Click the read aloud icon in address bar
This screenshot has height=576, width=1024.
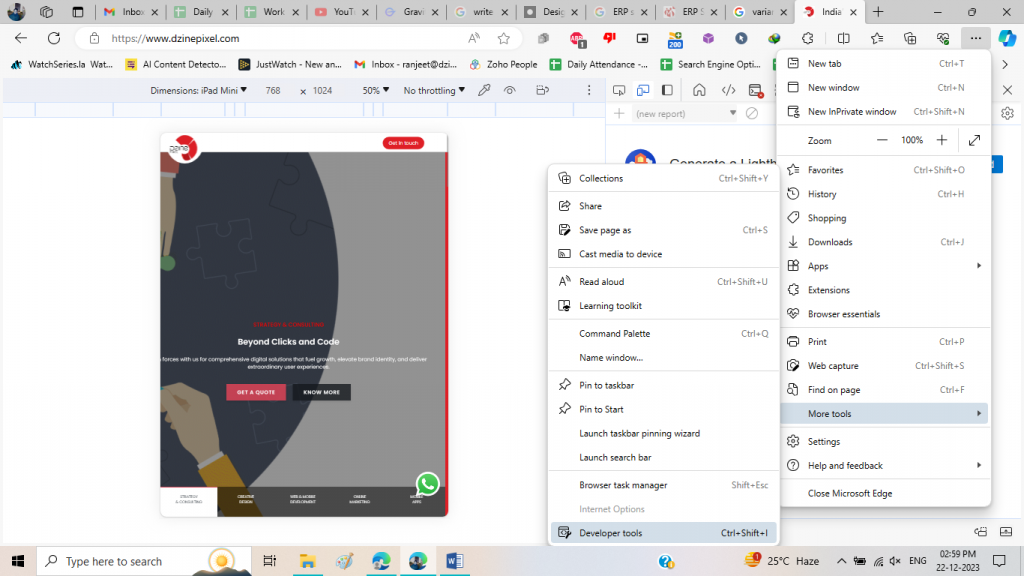point(474,39)
